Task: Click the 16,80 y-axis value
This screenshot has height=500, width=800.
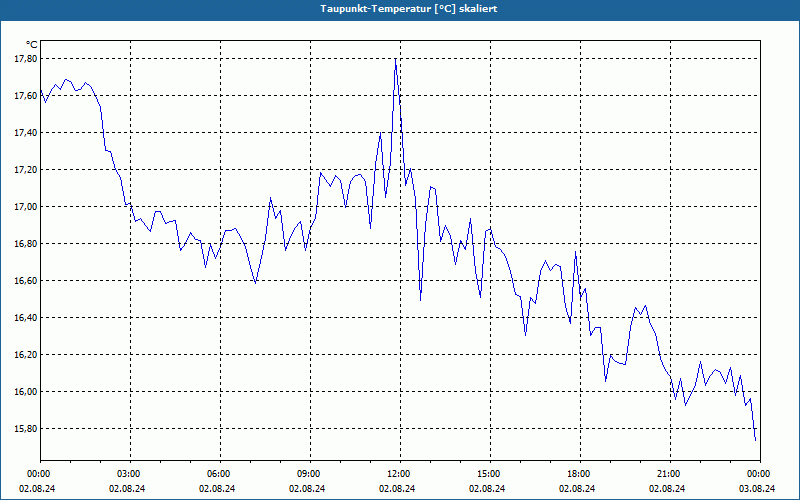Action: [x=27, y=244]
